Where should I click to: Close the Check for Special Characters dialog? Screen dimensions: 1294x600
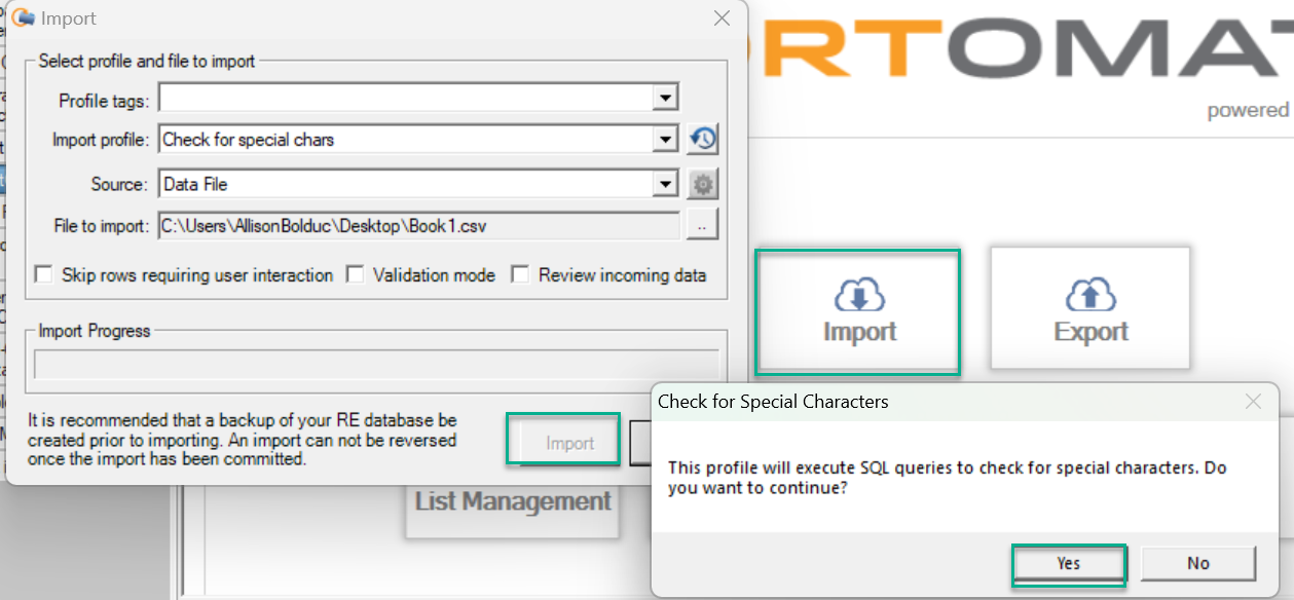(x=1253, y=402)
